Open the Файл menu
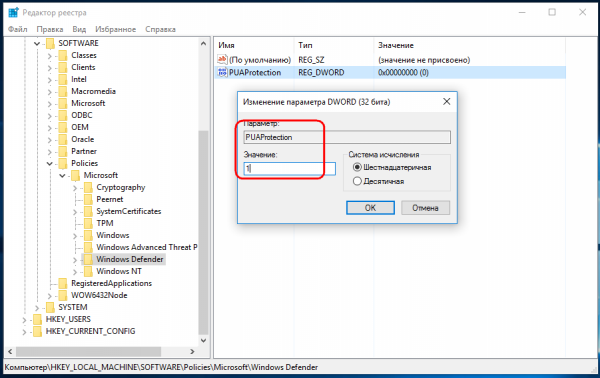The height and width of the screenshot is (378, 600). [18, 29]
